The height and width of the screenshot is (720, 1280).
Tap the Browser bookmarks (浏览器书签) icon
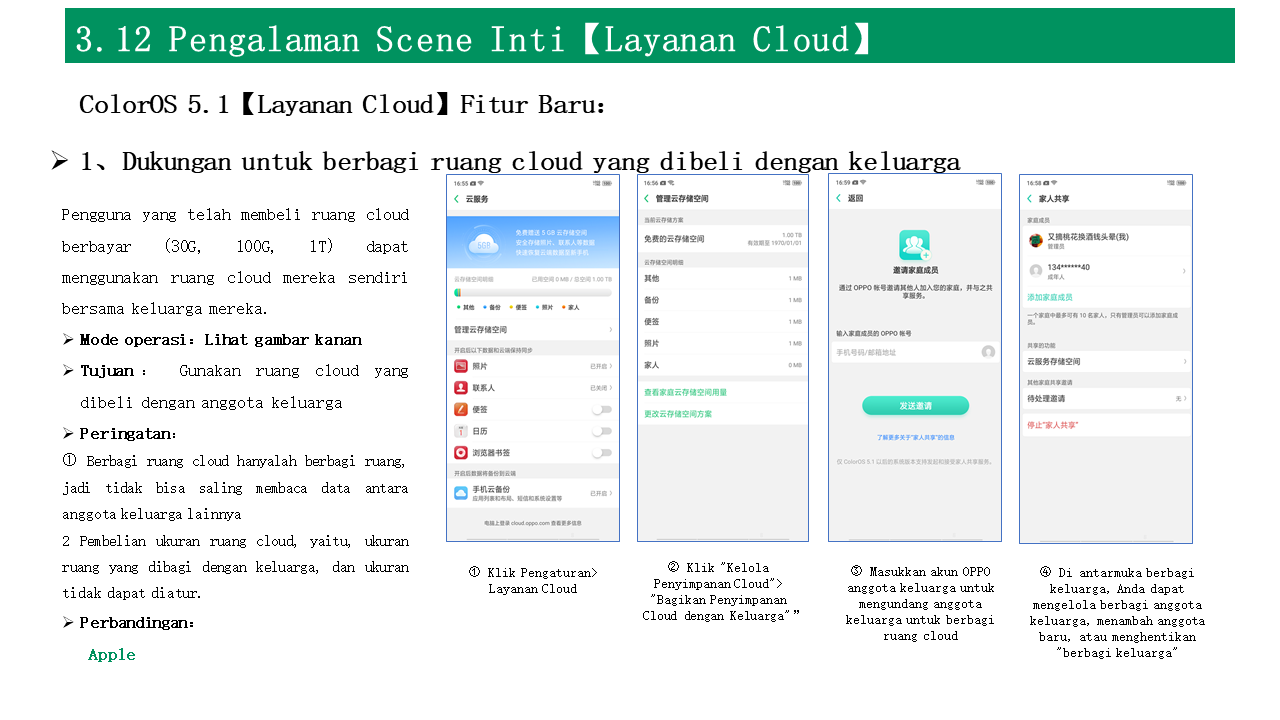pos(461,453)
